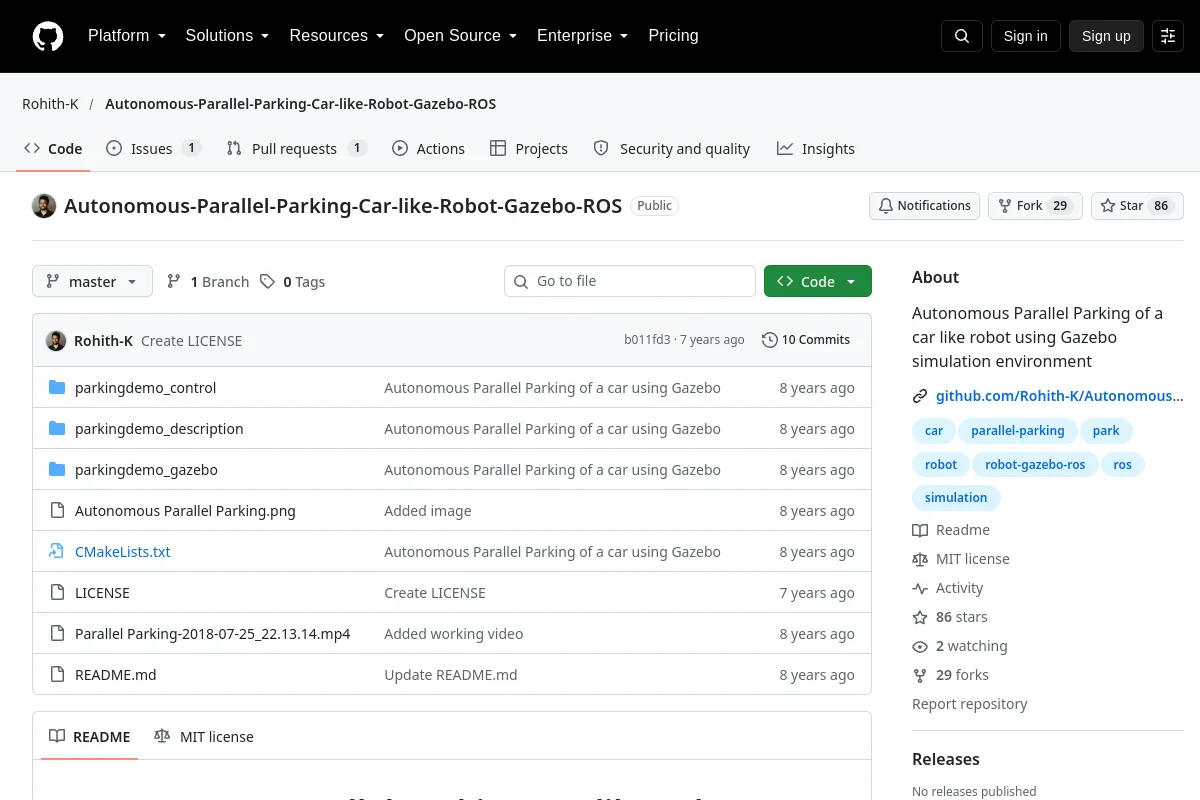The image size is (1200, 800).
Task: Expand the Solutions menu
Action: [x=228, y=36]
